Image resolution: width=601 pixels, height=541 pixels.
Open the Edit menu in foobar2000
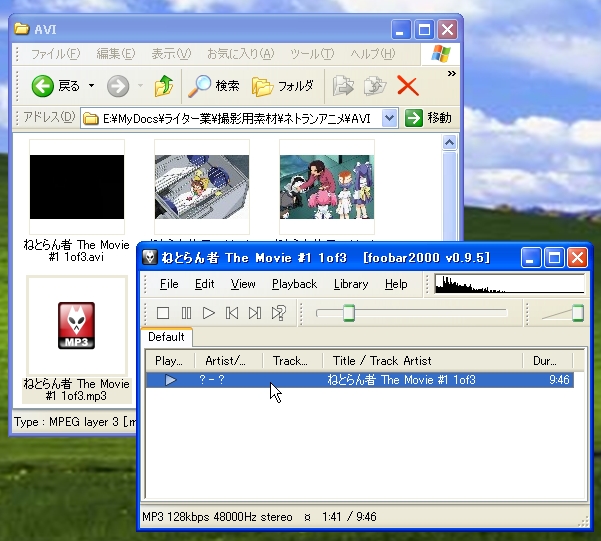(x=204, y=284)
